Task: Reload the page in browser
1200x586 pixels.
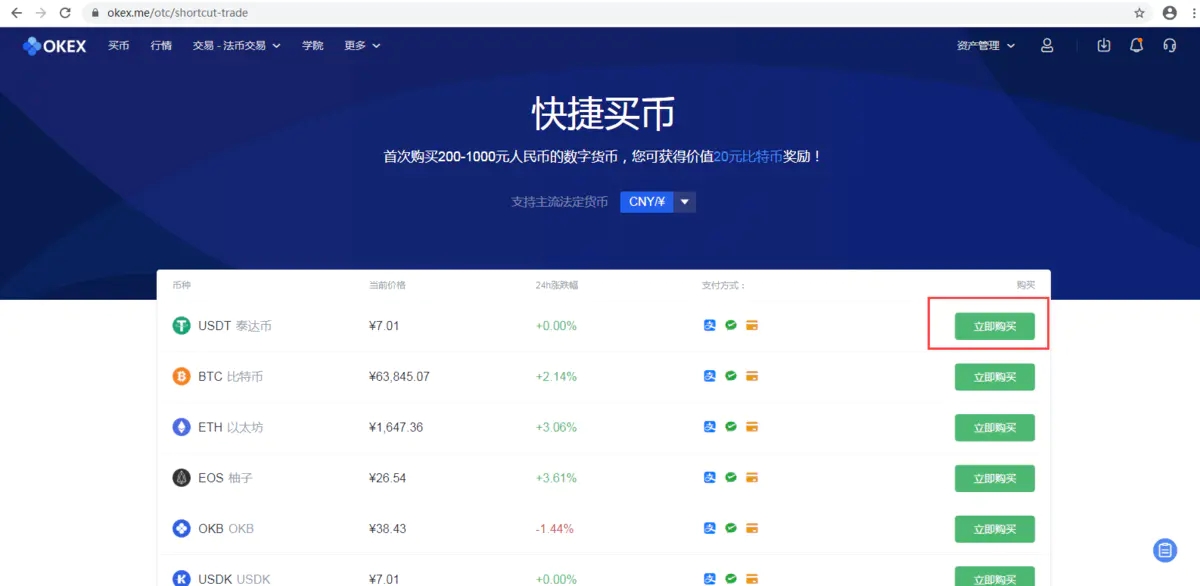Action: point(65,13)
